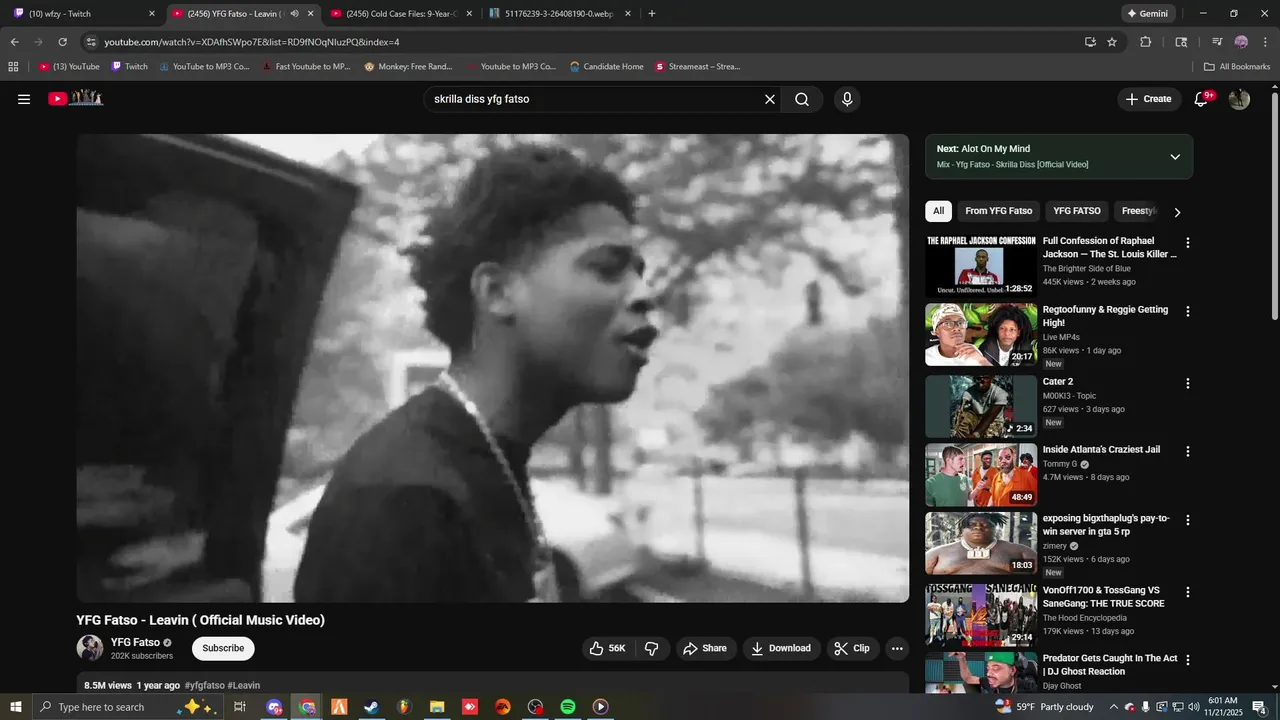Search with your voice microphone

(847, 99)
